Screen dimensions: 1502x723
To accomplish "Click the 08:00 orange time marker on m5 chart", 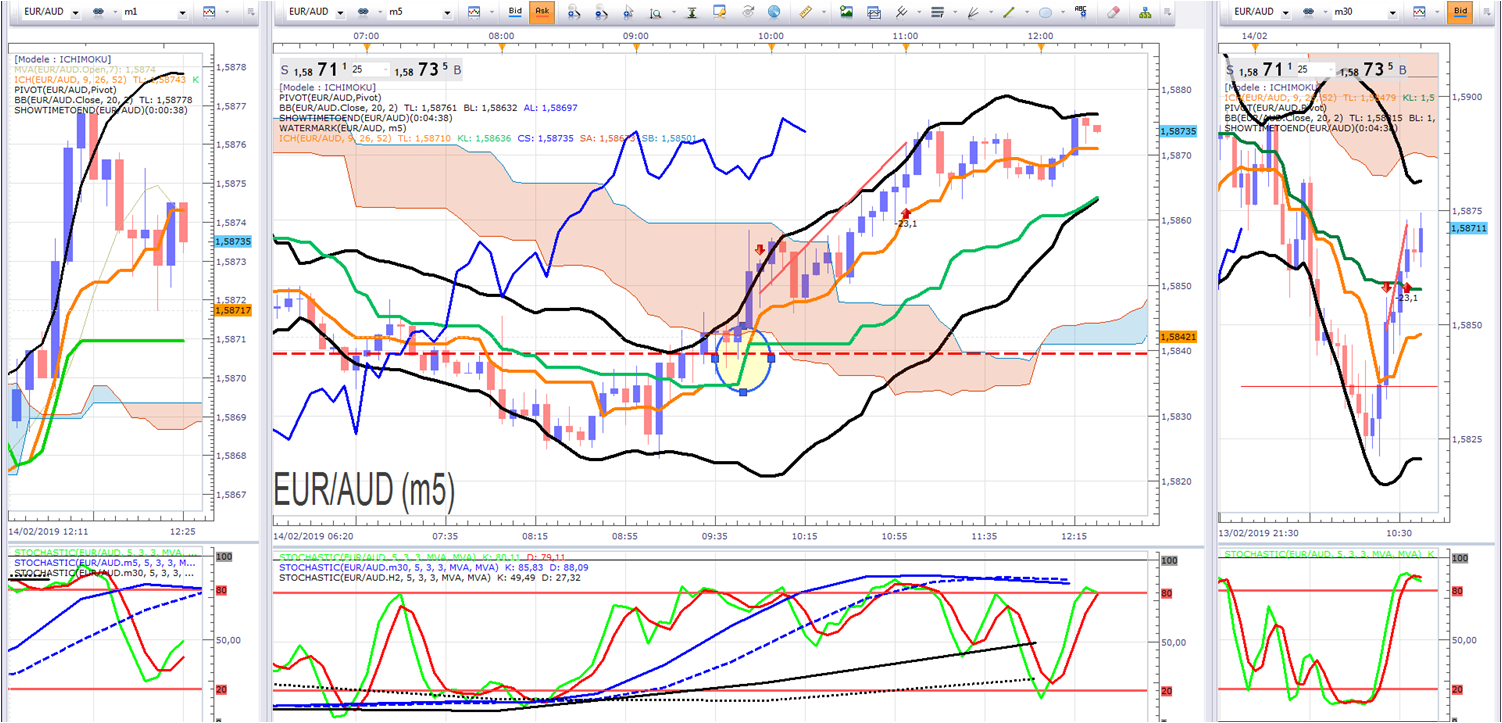I will 502,47.
